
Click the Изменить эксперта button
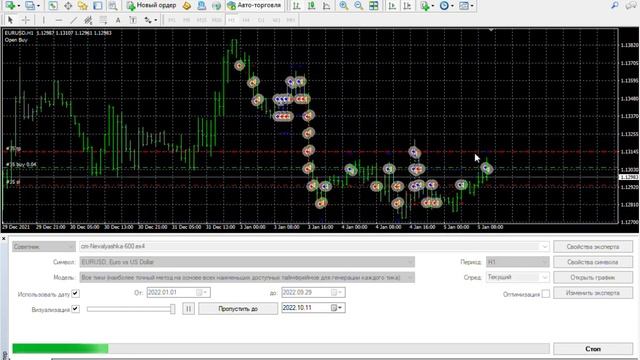593,293
